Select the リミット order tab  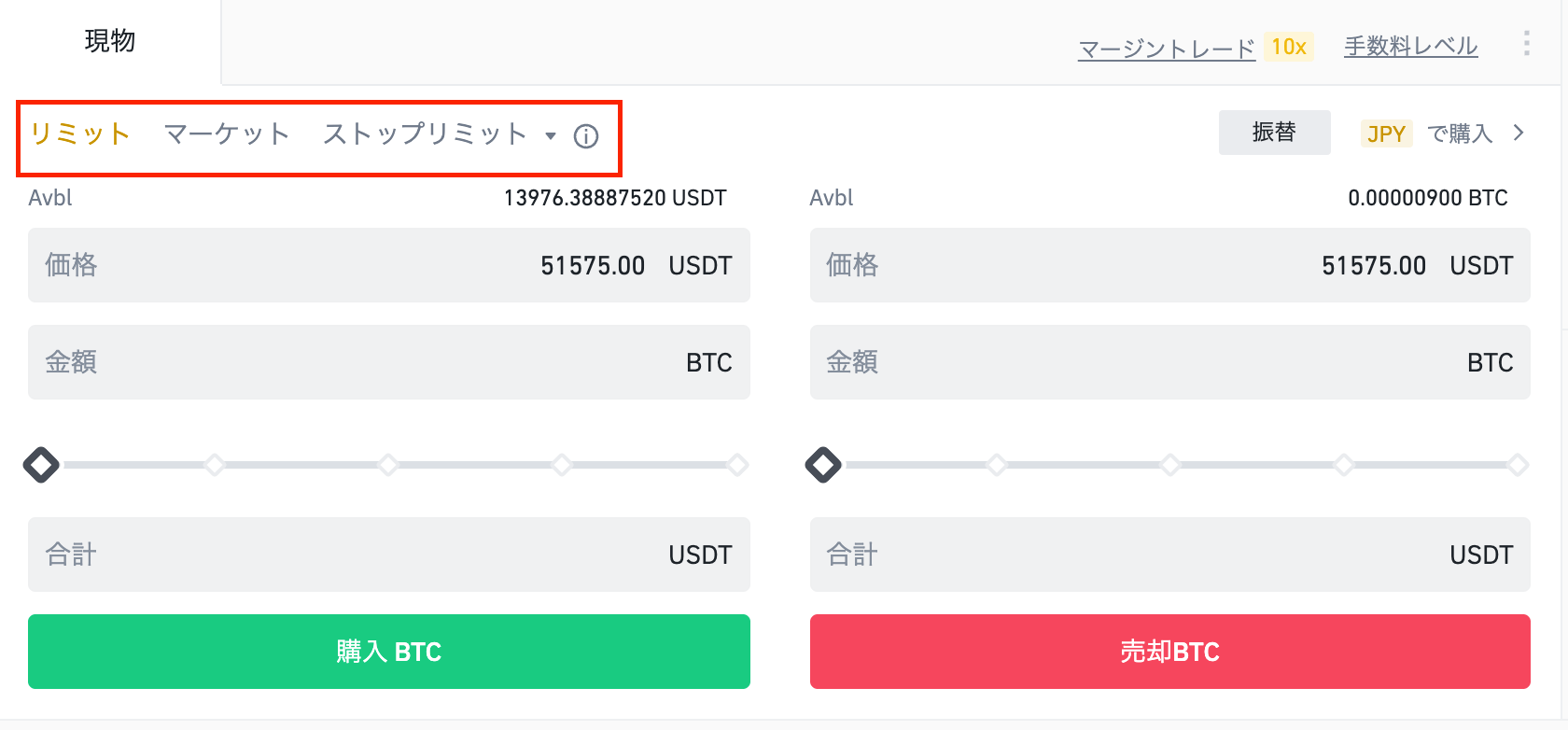click(79, 133)
